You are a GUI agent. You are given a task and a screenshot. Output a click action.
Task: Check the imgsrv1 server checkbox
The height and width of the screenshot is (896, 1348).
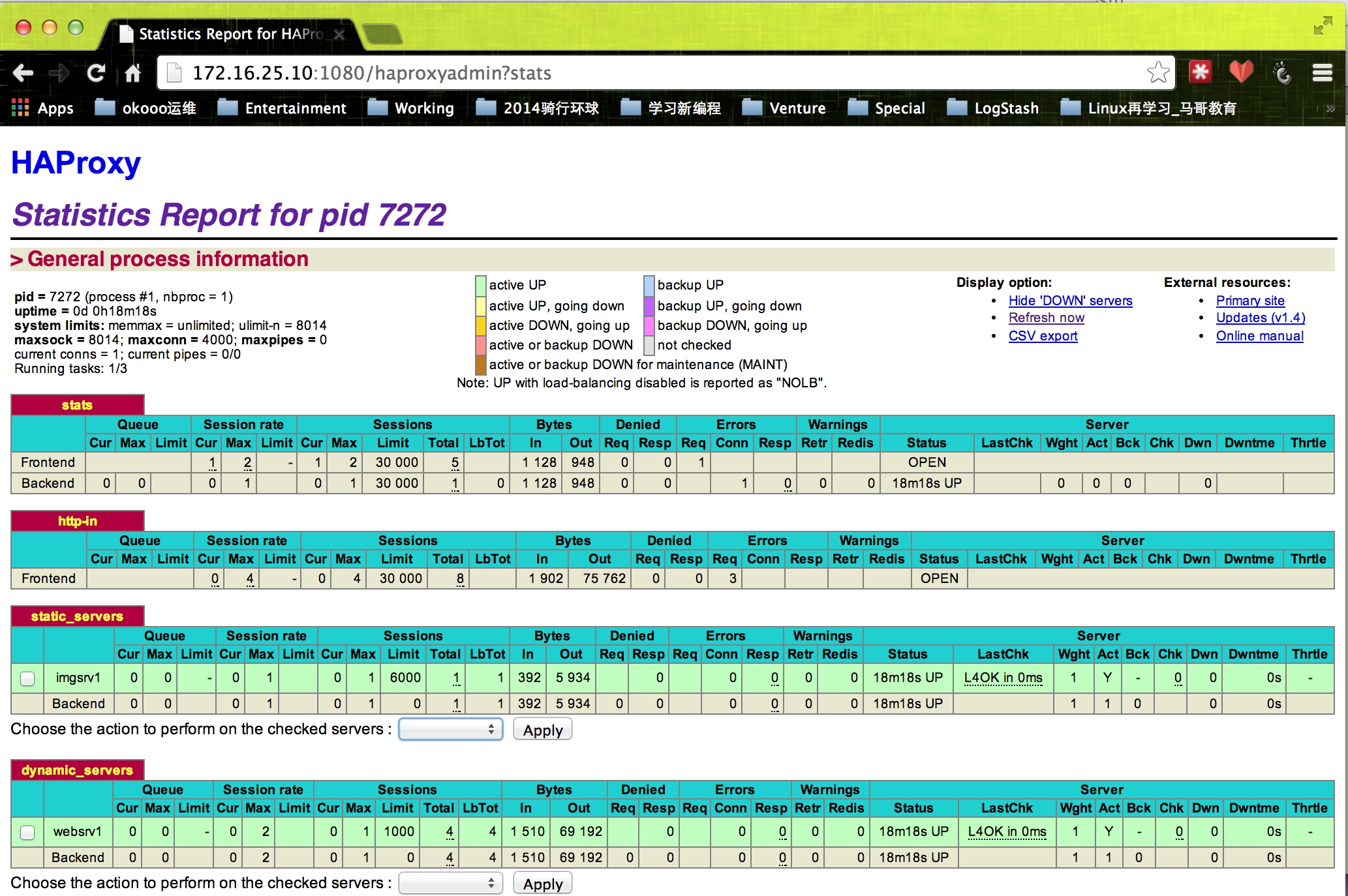click(27, 678)
